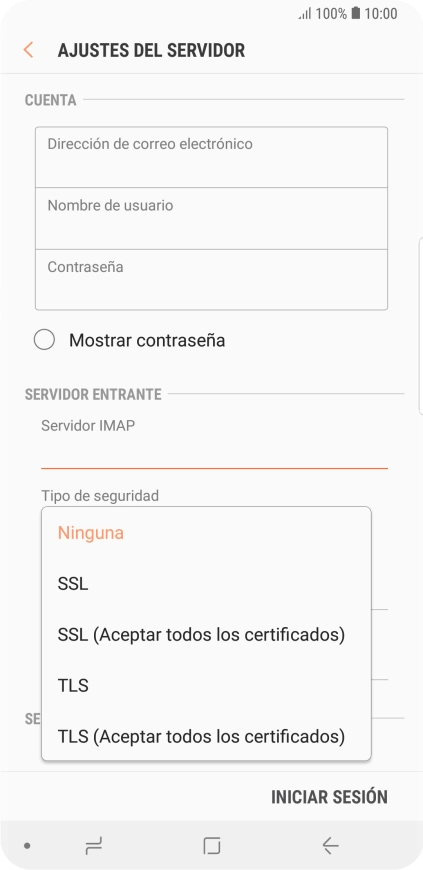The image size is (423, 870).
Task: Select TLS (Aceptar todos los certificados)
Action: [206, 737]
